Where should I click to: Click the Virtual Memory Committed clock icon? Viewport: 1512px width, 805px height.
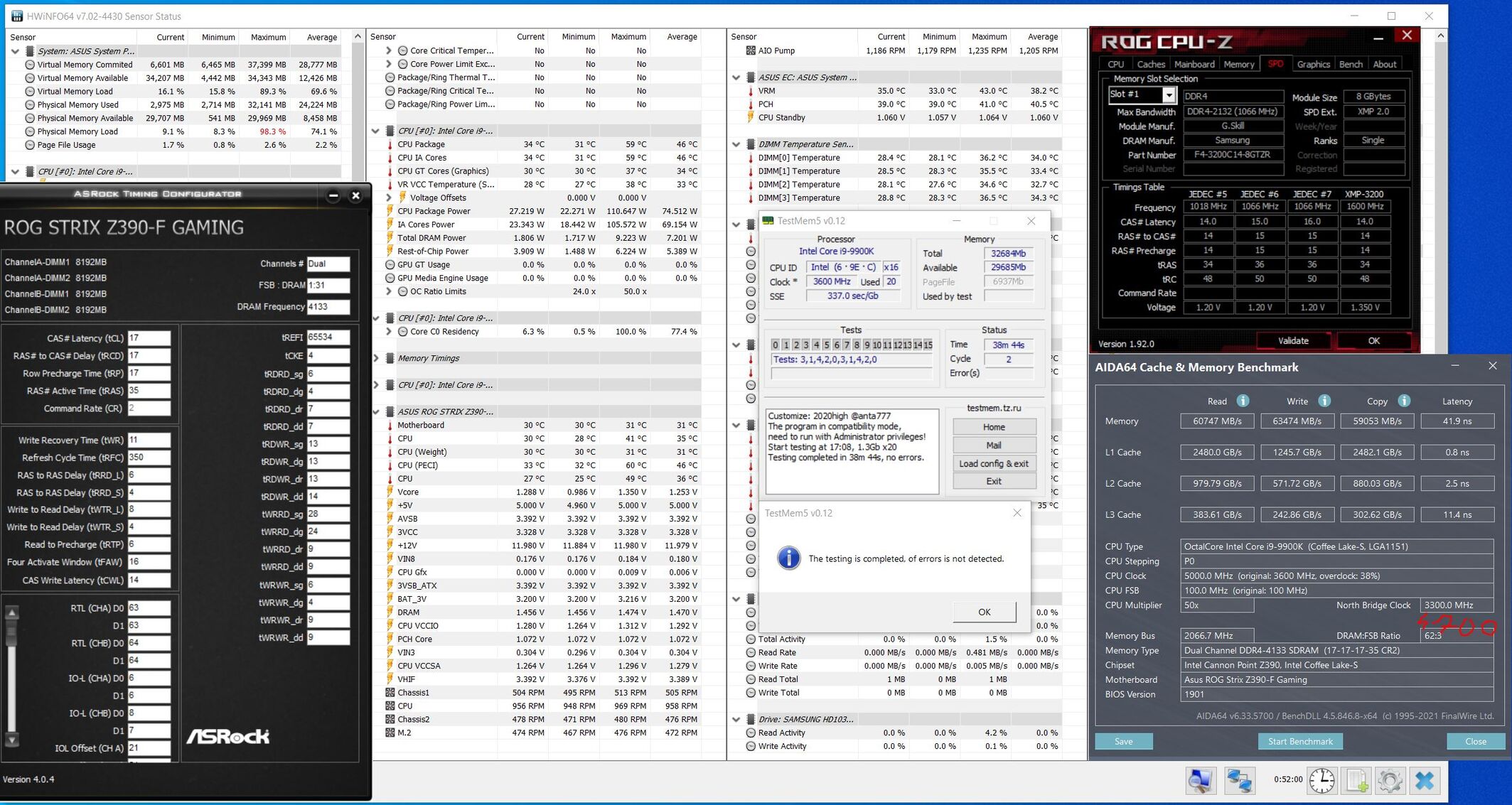click(30, 64)
